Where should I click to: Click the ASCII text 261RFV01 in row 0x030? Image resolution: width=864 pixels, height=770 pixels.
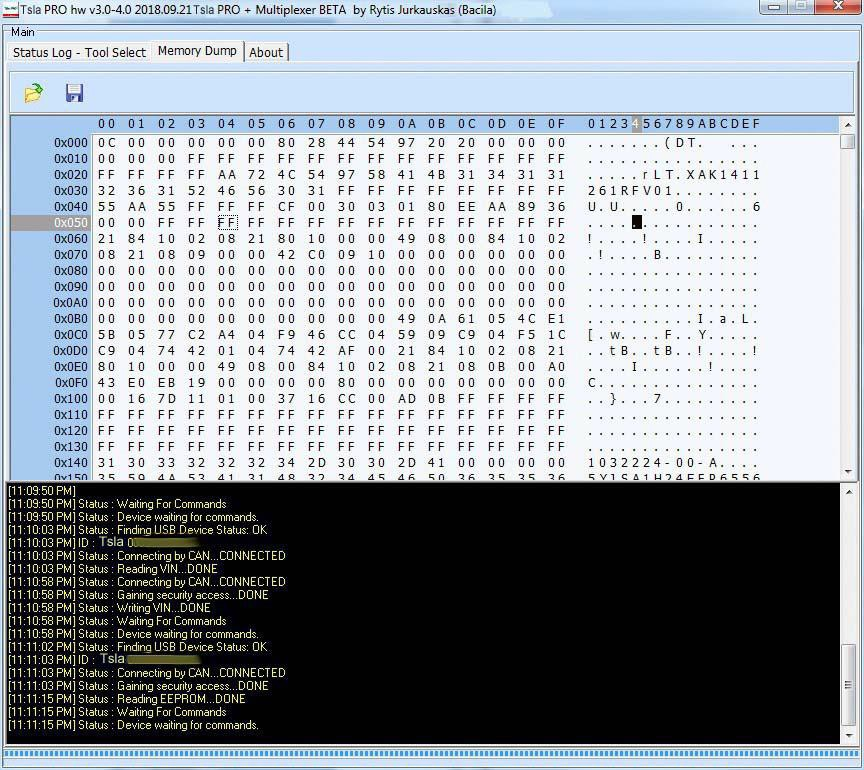point(631,191)
